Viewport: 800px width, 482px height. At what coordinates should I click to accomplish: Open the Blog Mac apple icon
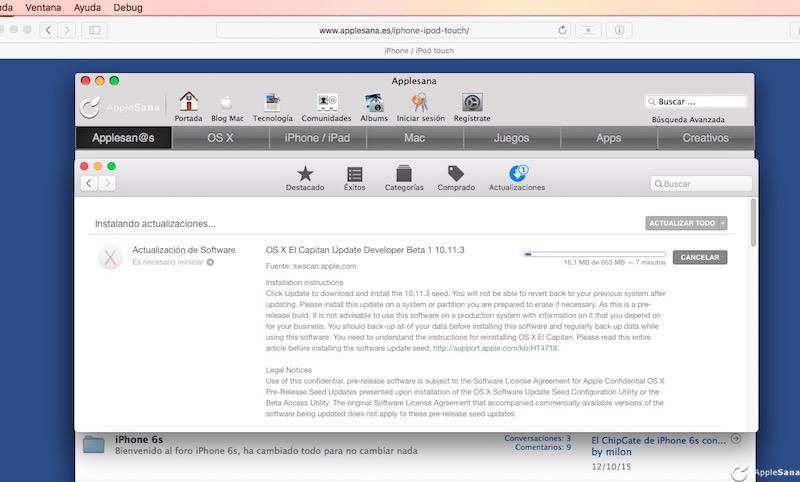(227, 103)
